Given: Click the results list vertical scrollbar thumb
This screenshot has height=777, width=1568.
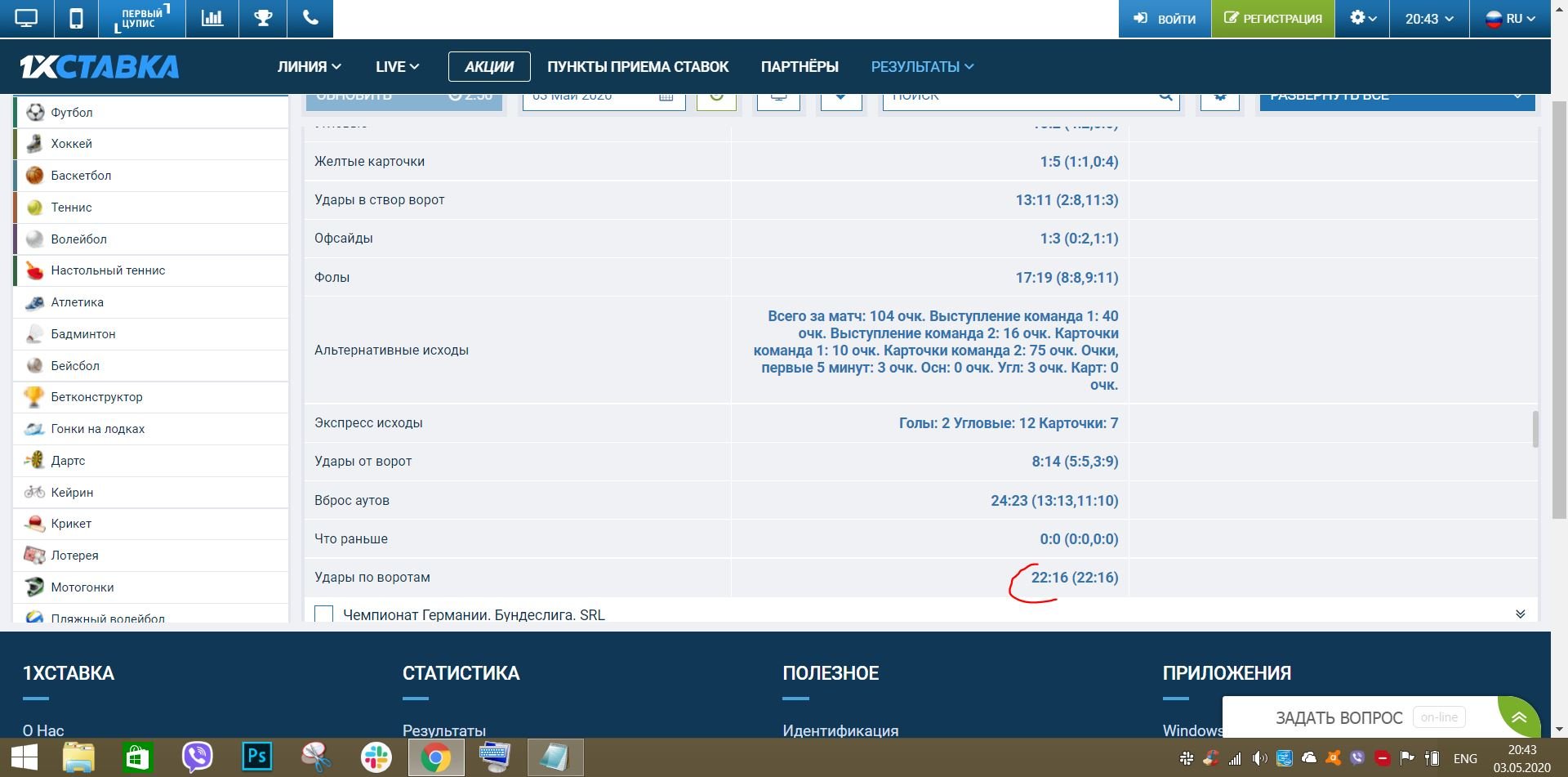Looking at the screenshot, I should [x=1535, y=429].
